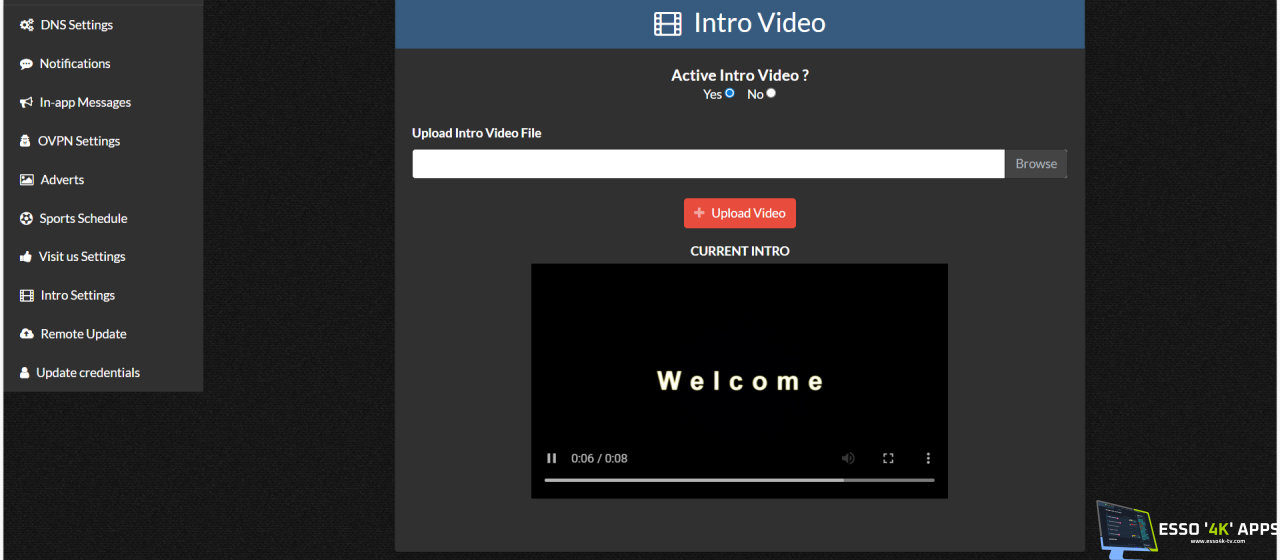
Task: Open Intro Settings in the sidebar
Action: point(77,295)
